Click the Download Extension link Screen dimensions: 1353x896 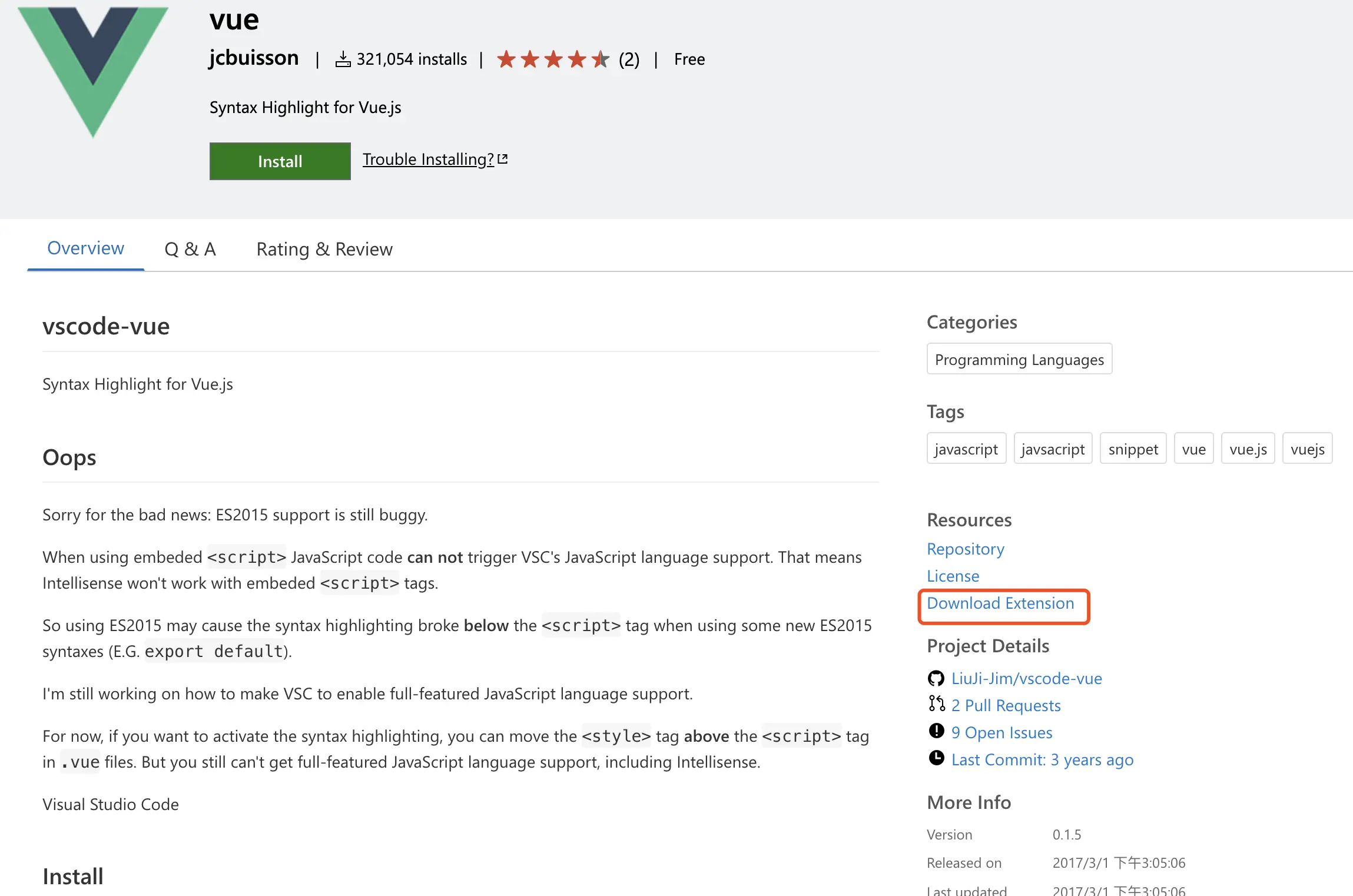pyautogui.click(x=1000, y=603)
